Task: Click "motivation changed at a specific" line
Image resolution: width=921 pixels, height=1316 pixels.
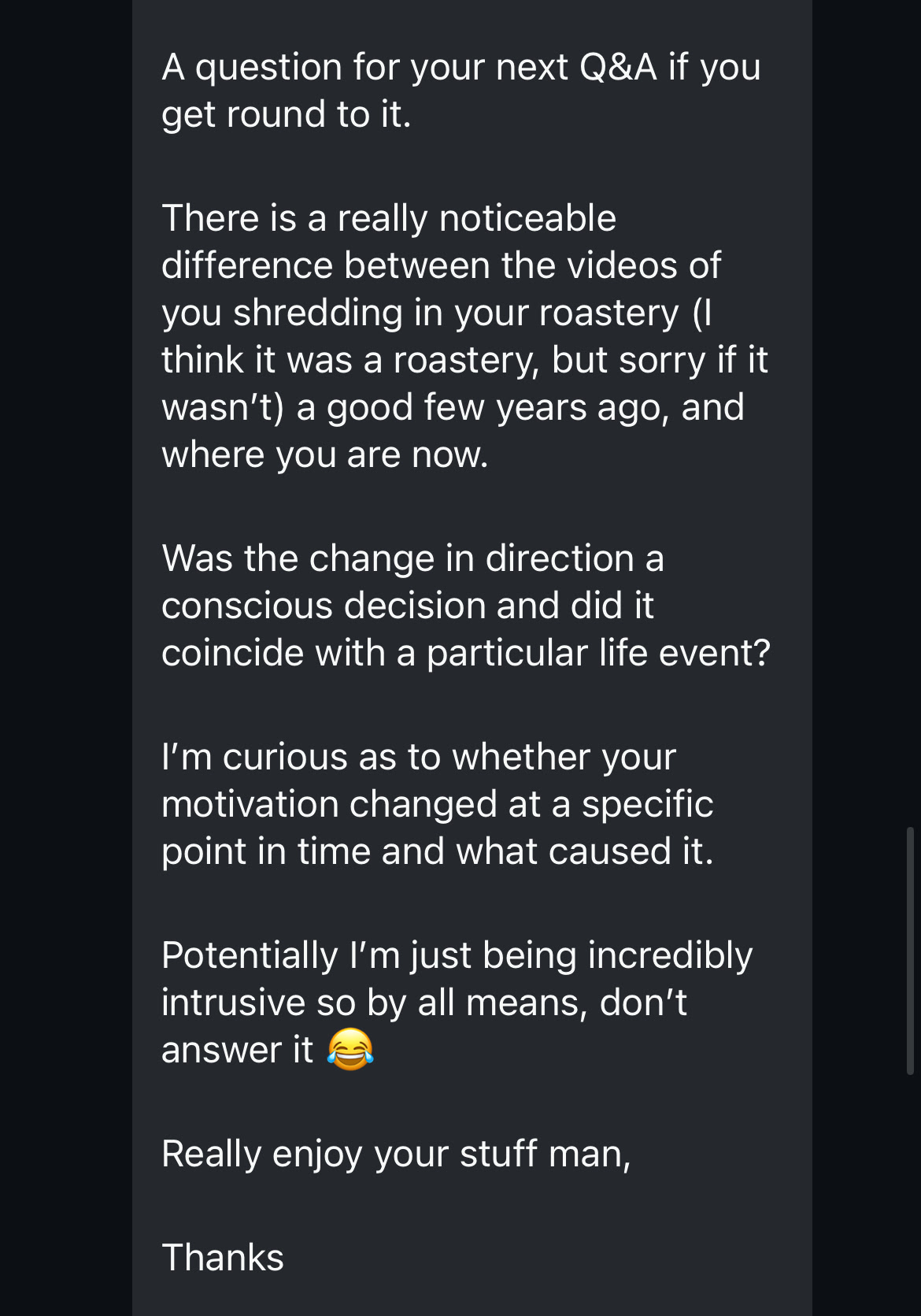Action: point(438,805)
